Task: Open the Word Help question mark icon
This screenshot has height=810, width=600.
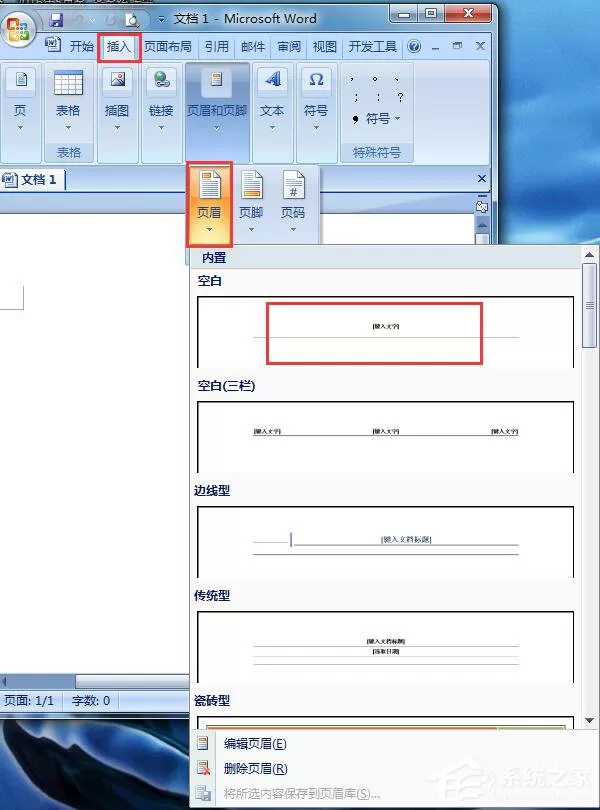Action: tap(414, 46)
